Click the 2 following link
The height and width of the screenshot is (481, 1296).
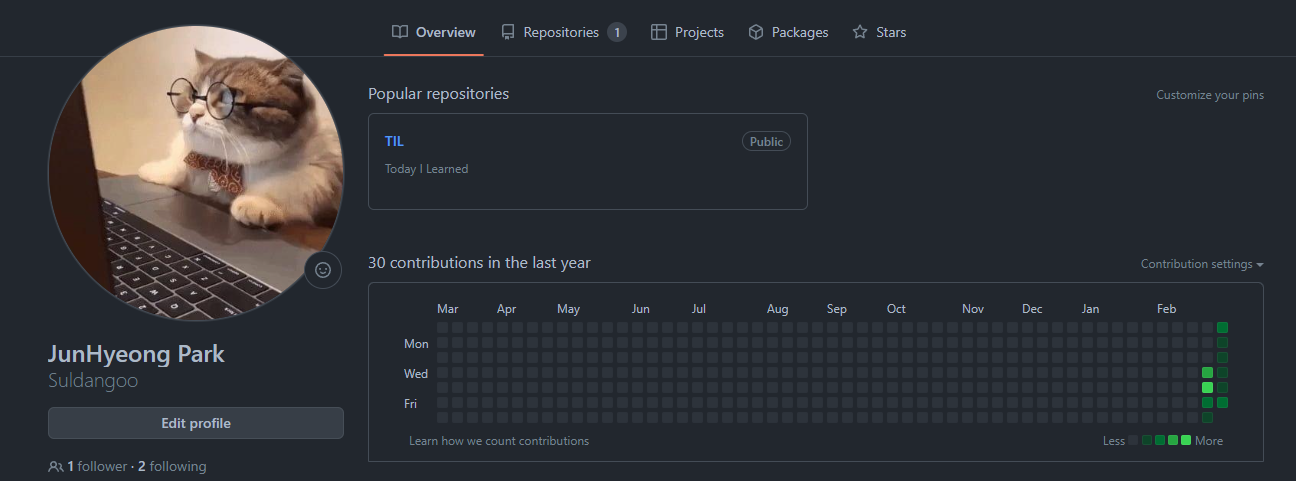(172, 466)
